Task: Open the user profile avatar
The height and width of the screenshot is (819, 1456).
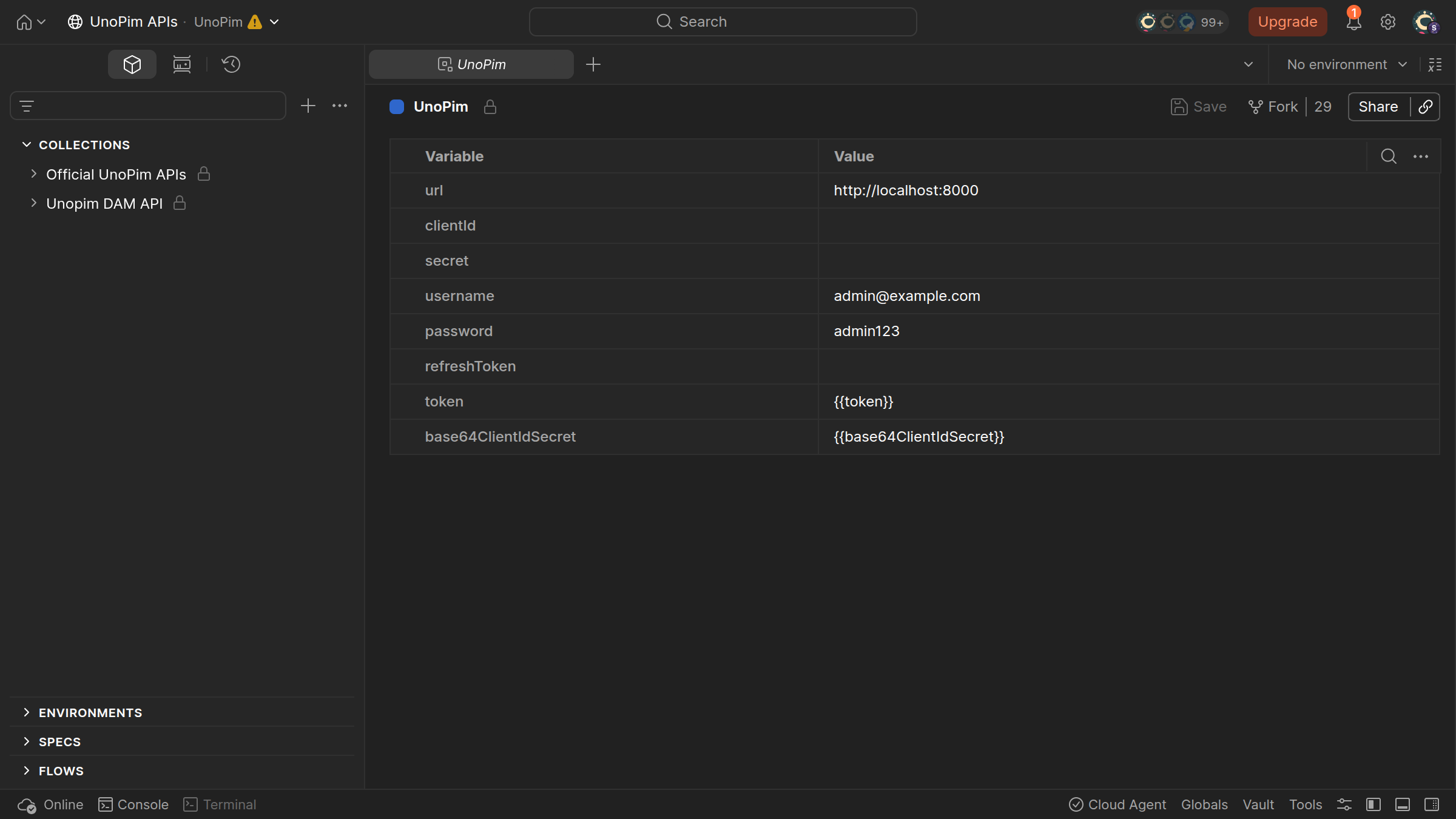Action: tap(1425, 22)
